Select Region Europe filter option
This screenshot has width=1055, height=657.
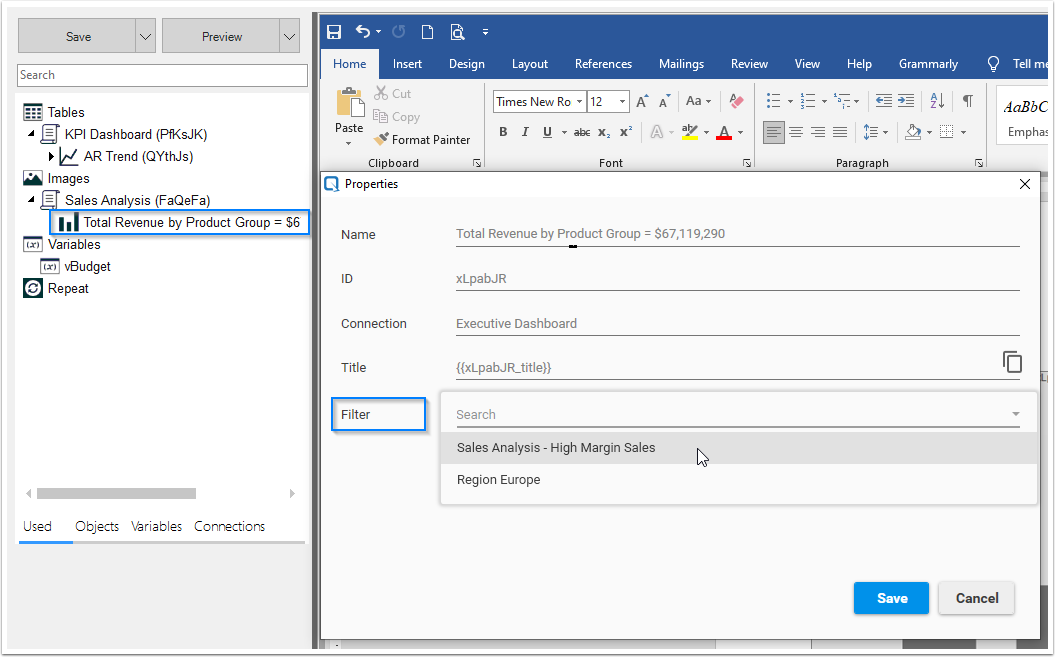click(498, 480)
